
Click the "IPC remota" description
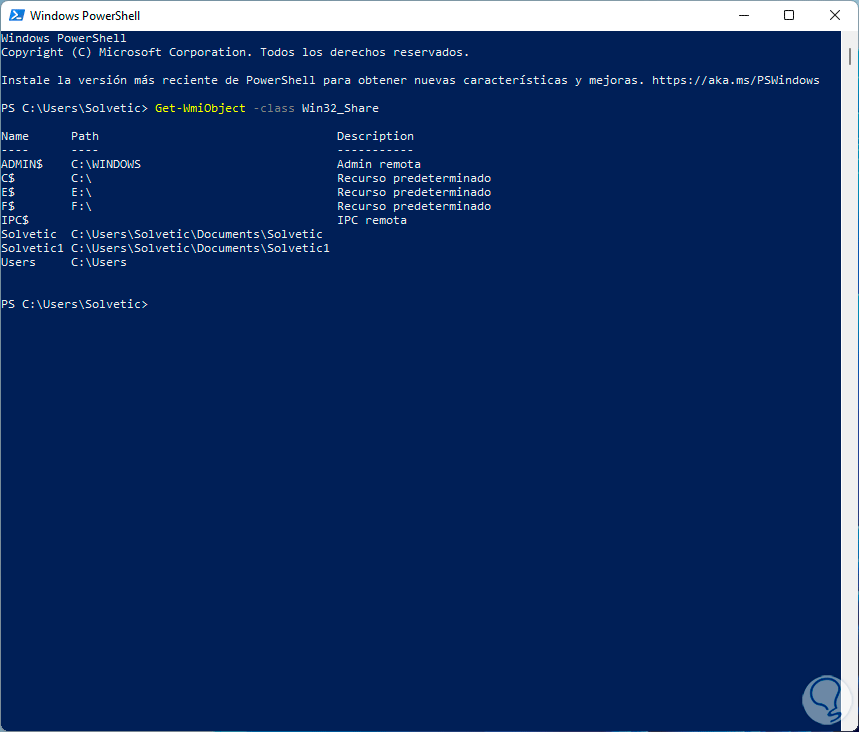tap(372, 220)
